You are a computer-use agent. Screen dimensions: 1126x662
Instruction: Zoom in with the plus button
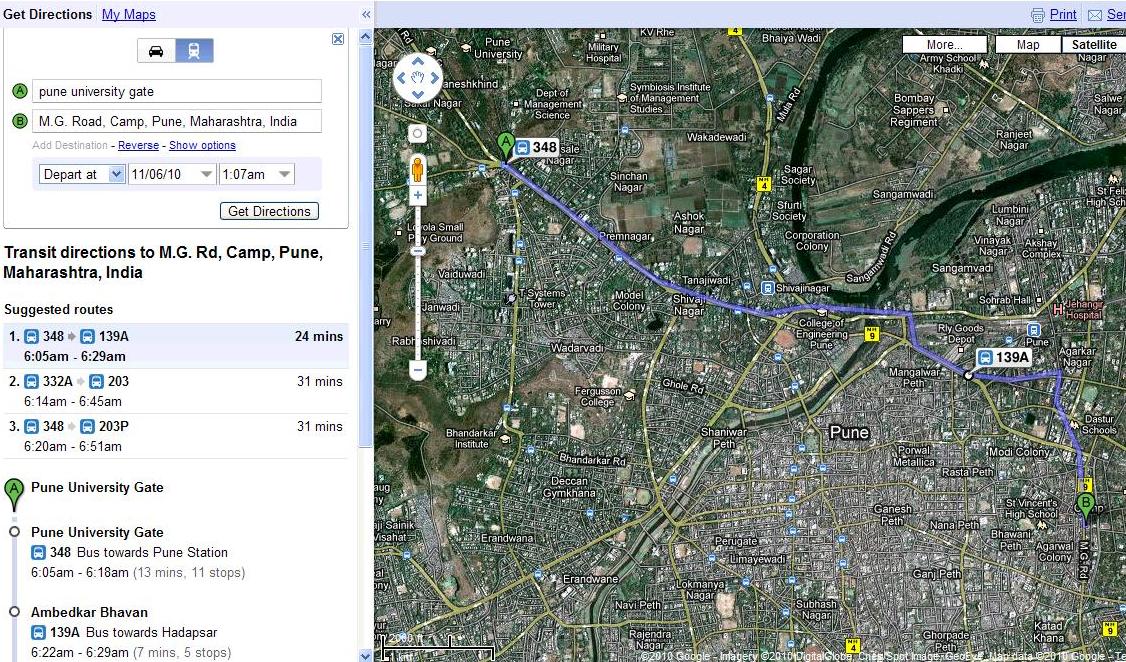pyautogui.click(x=417, y=195)
